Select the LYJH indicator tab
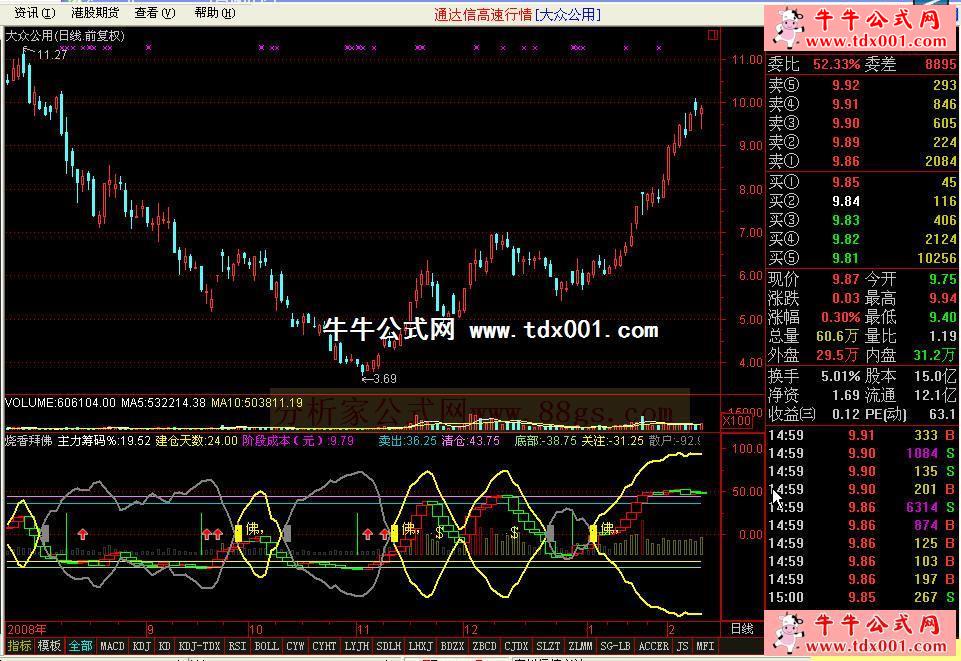 357,646
